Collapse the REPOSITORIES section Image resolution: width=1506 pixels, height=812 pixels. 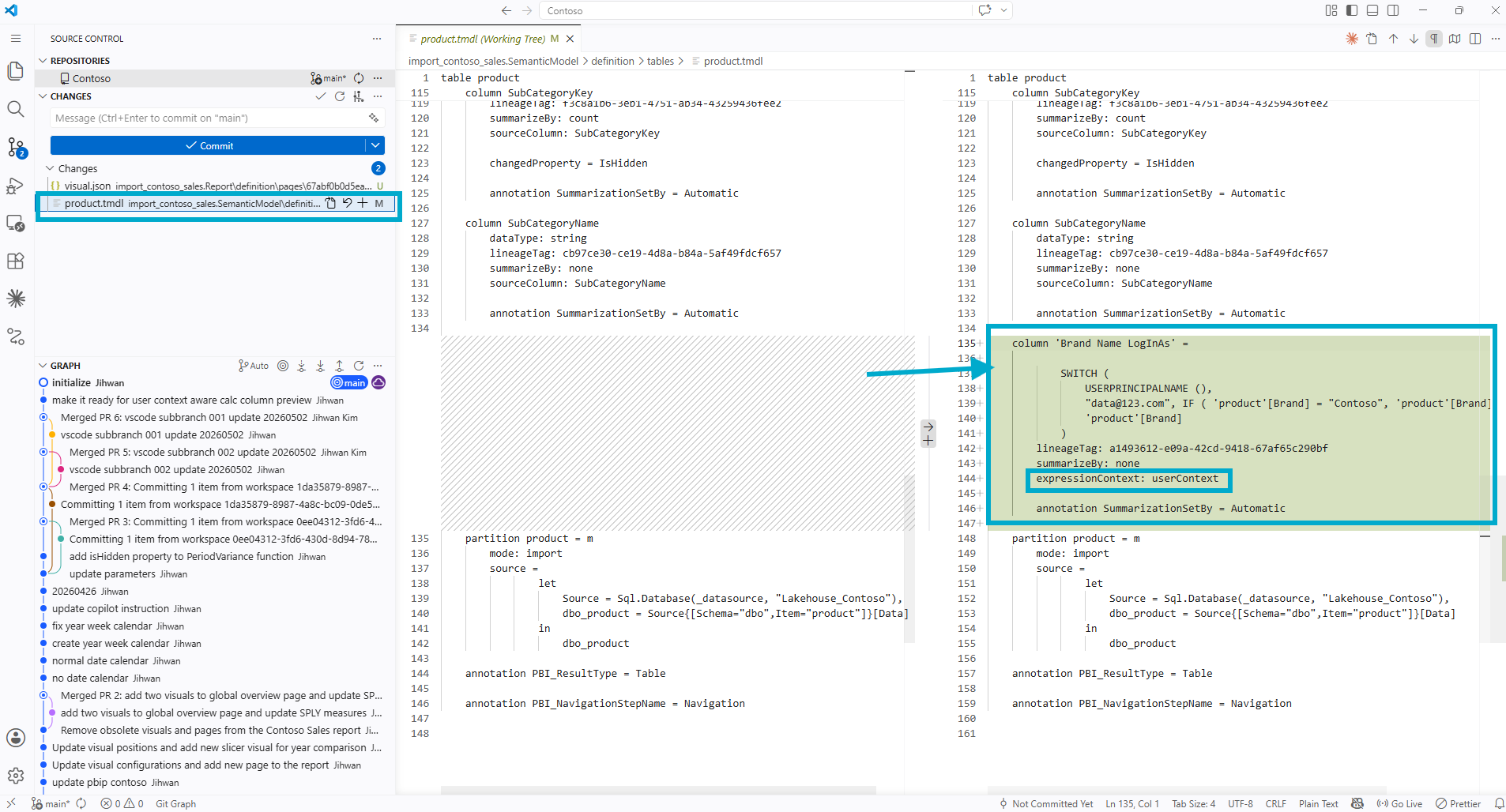(43, 61)
